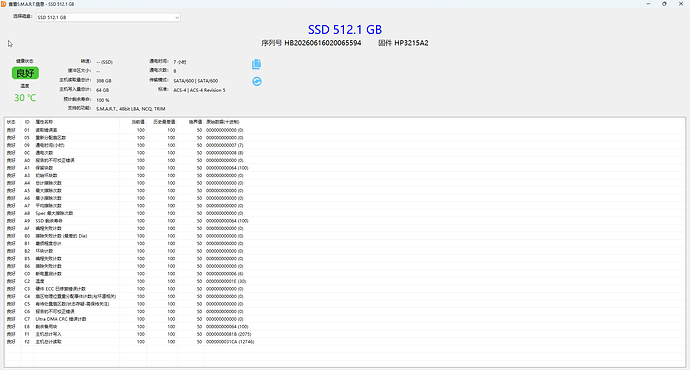Click the 7 小时 power-on time value

point(180,62)
